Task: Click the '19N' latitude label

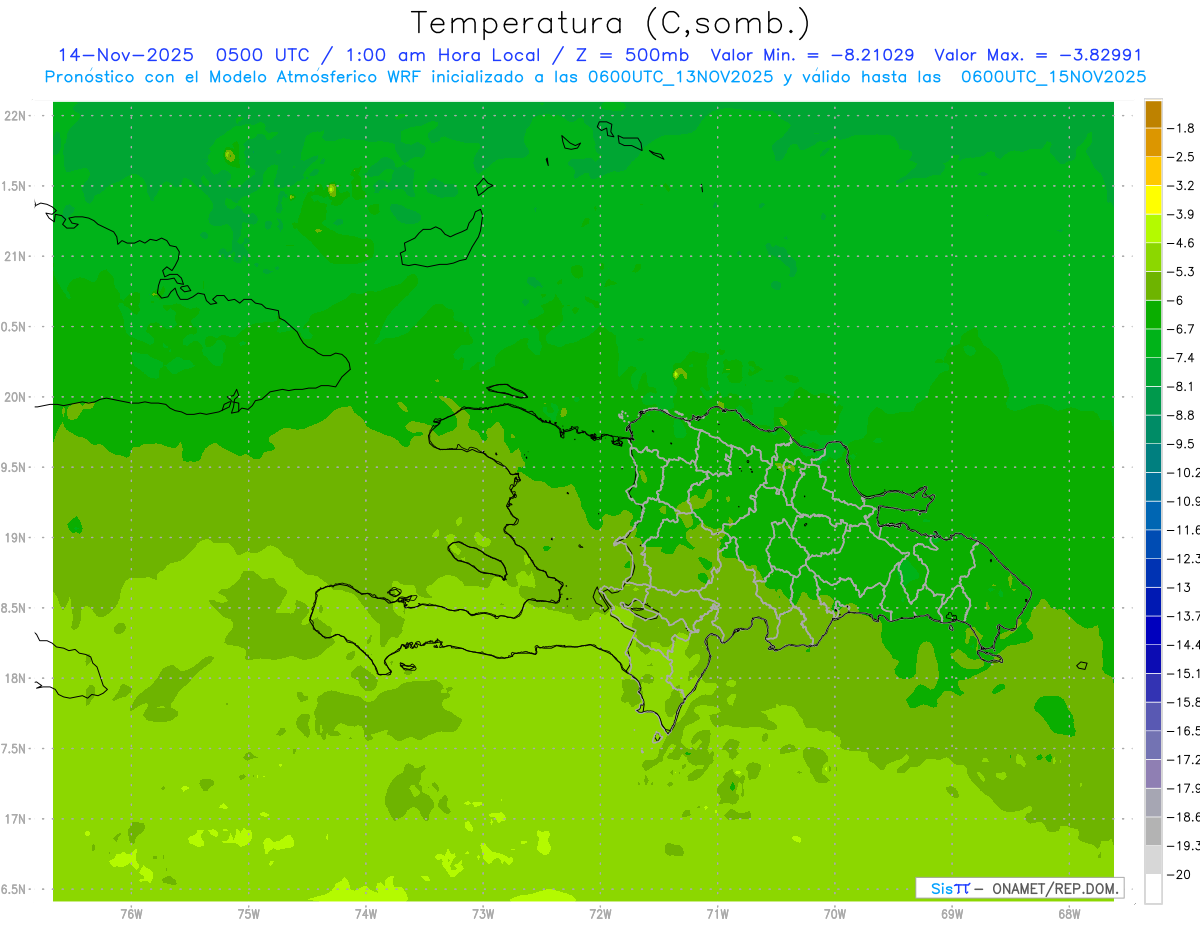Action: point(16,538)
